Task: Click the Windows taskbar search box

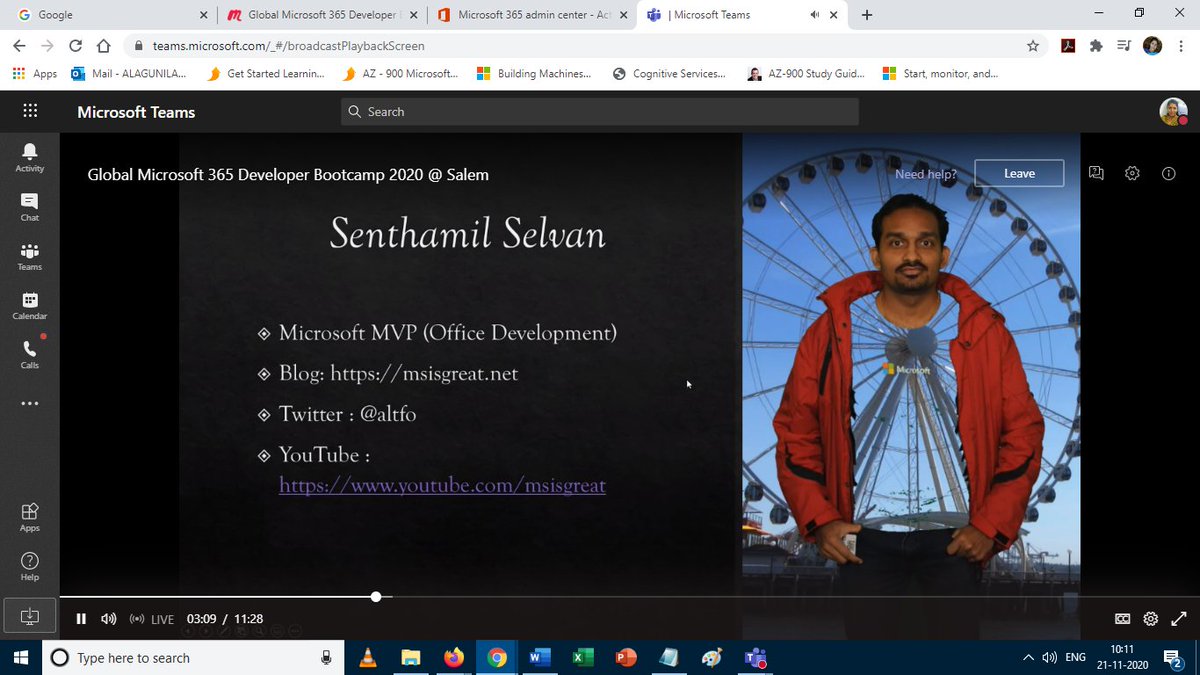Action: 192,657
